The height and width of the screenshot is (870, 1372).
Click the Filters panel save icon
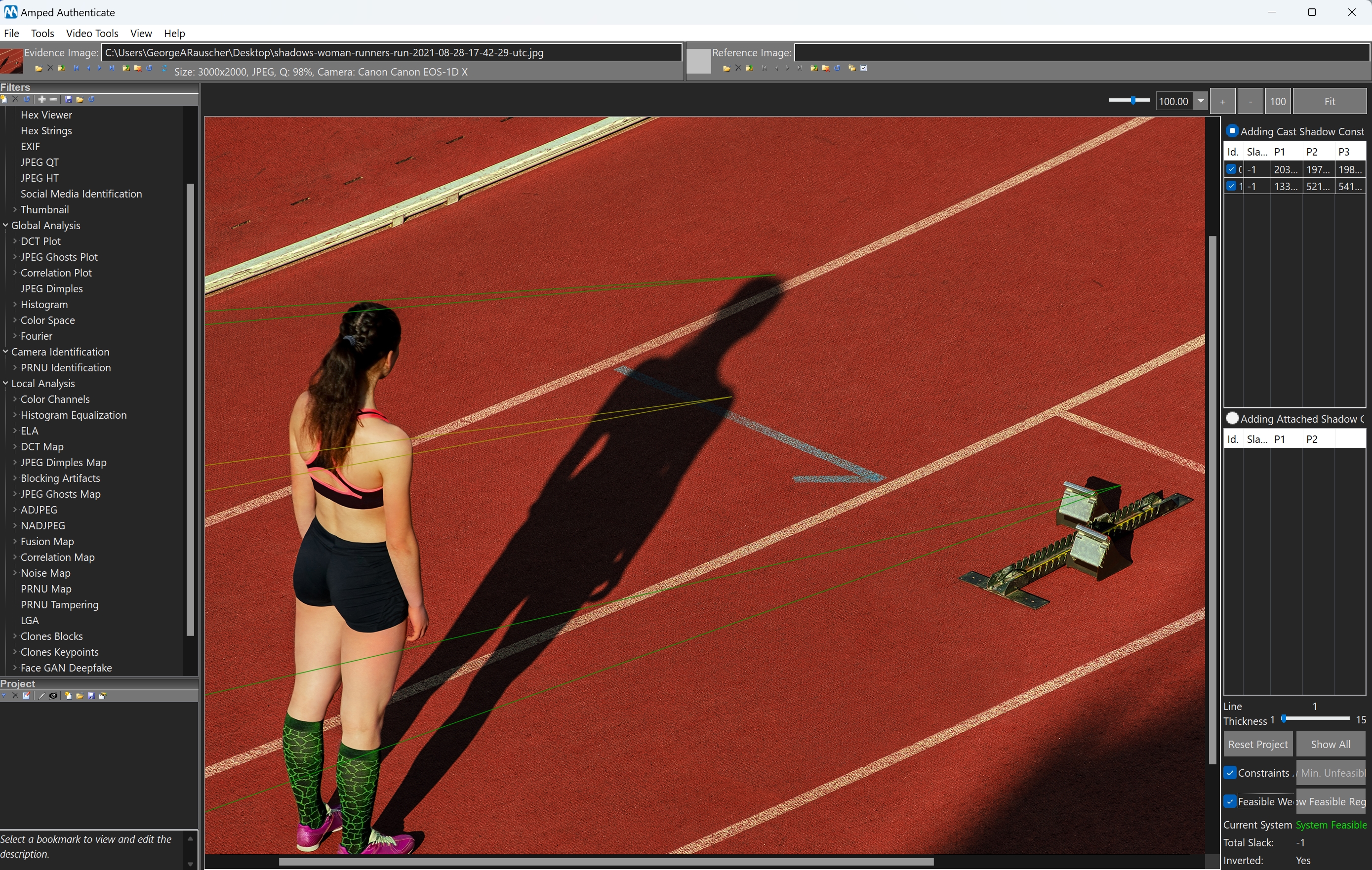(x=68, y=99)
